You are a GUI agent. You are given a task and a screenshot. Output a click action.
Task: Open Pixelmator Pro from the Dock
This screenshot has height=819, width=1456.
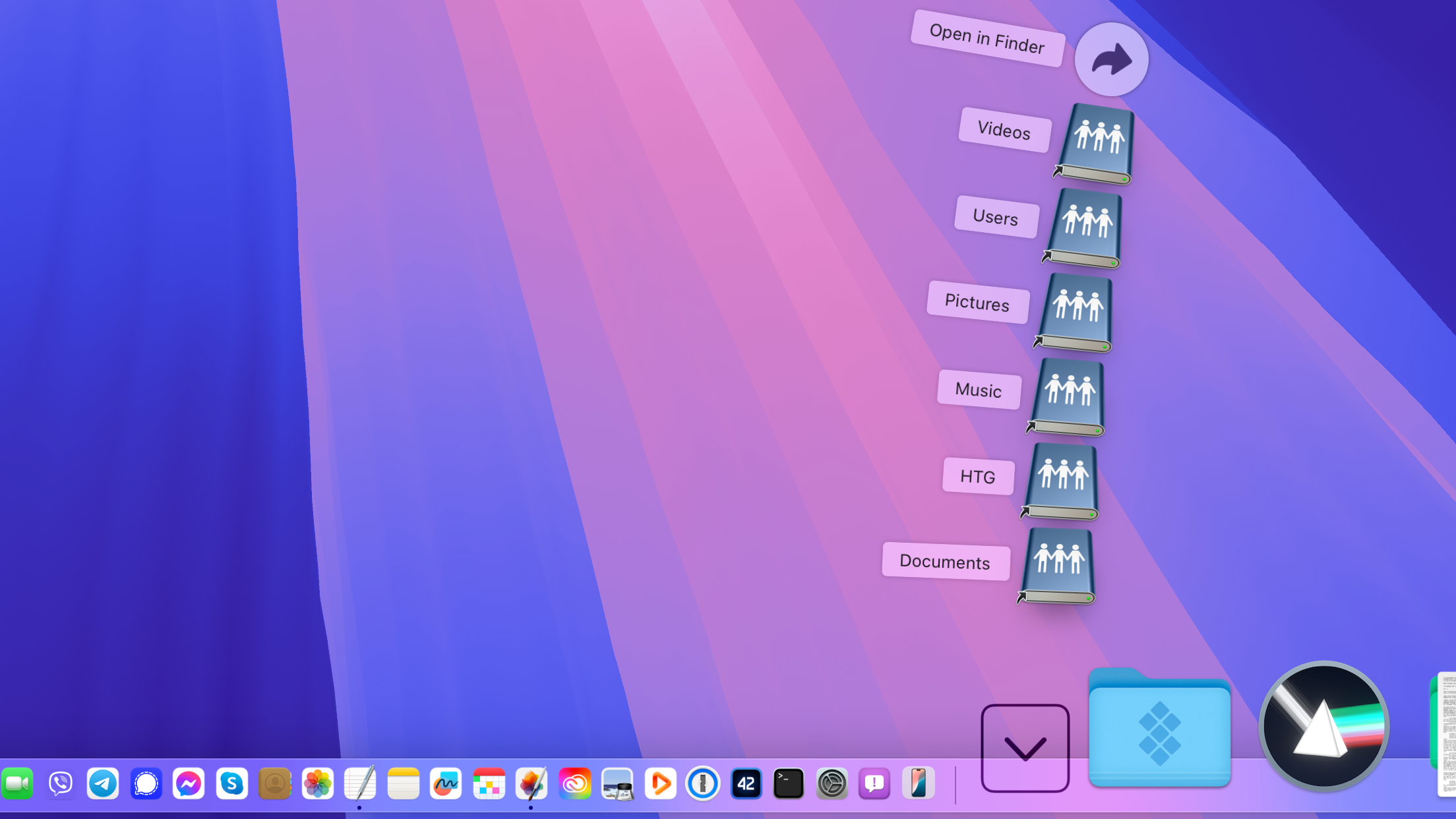[532, 783]
